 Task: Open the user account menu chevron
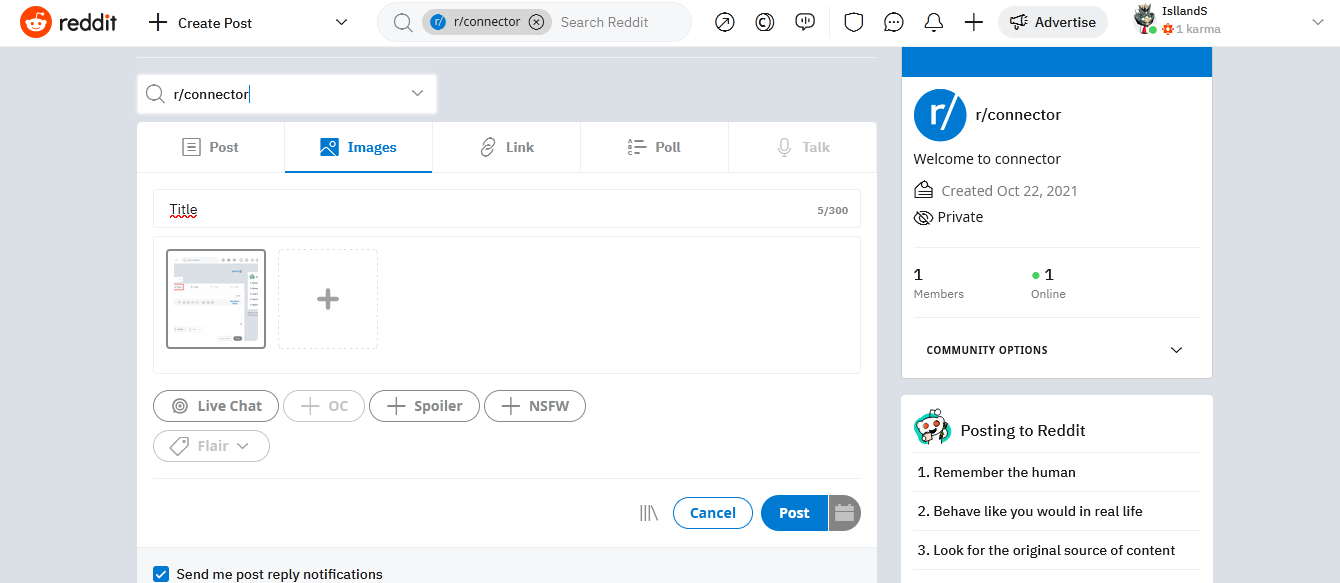point(1317,22)
